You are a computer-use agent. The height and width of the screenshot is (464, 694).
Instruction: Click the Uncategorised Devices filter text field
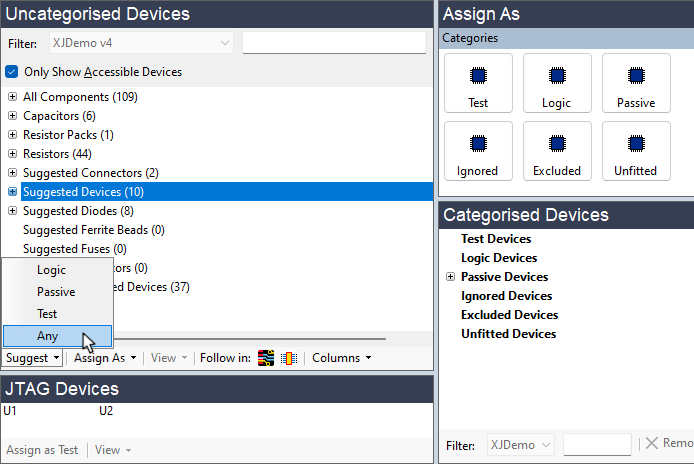coord(334,43)
